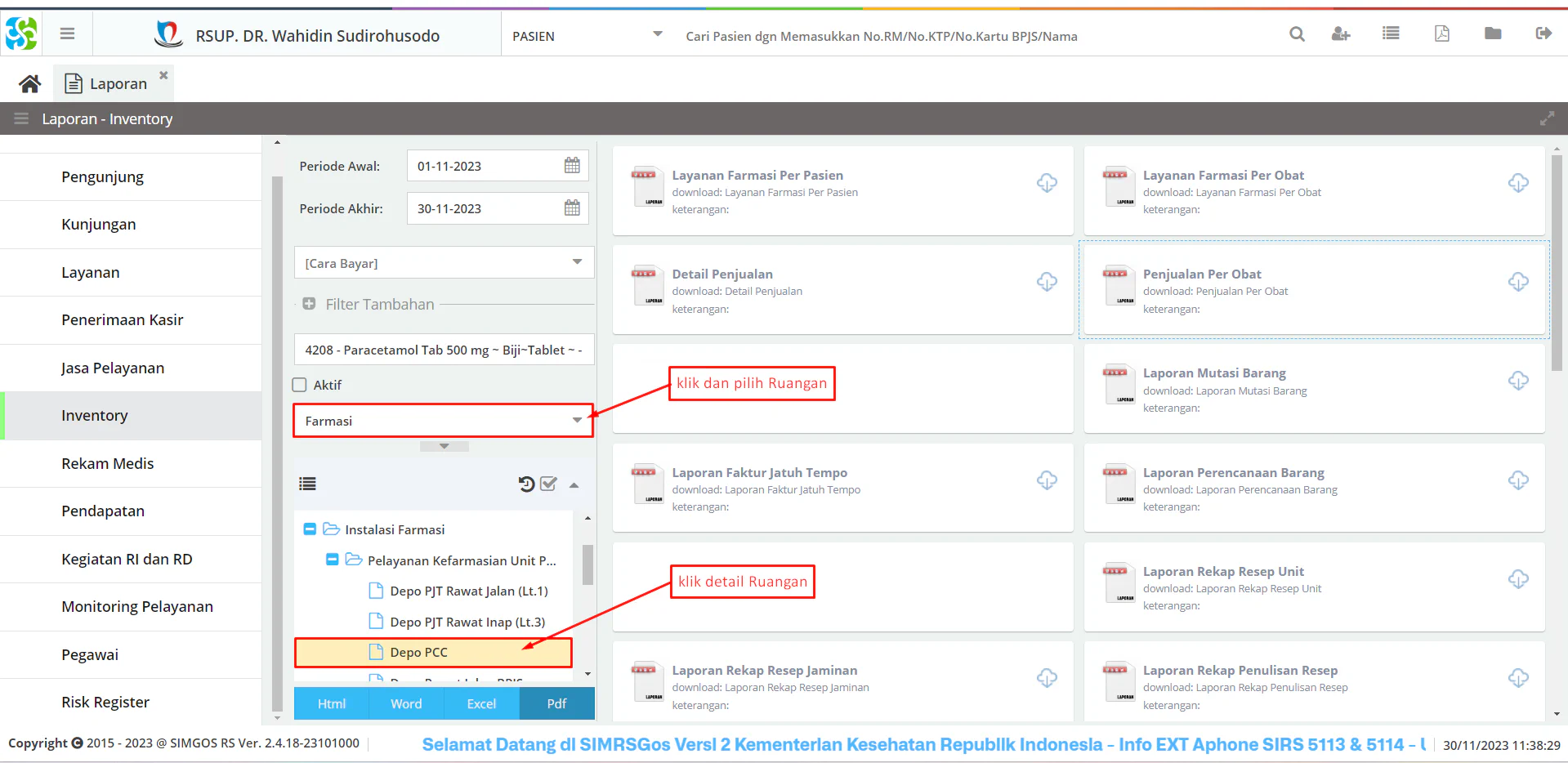
Task: Click the add patient user icon
Action: point(1341,33)
